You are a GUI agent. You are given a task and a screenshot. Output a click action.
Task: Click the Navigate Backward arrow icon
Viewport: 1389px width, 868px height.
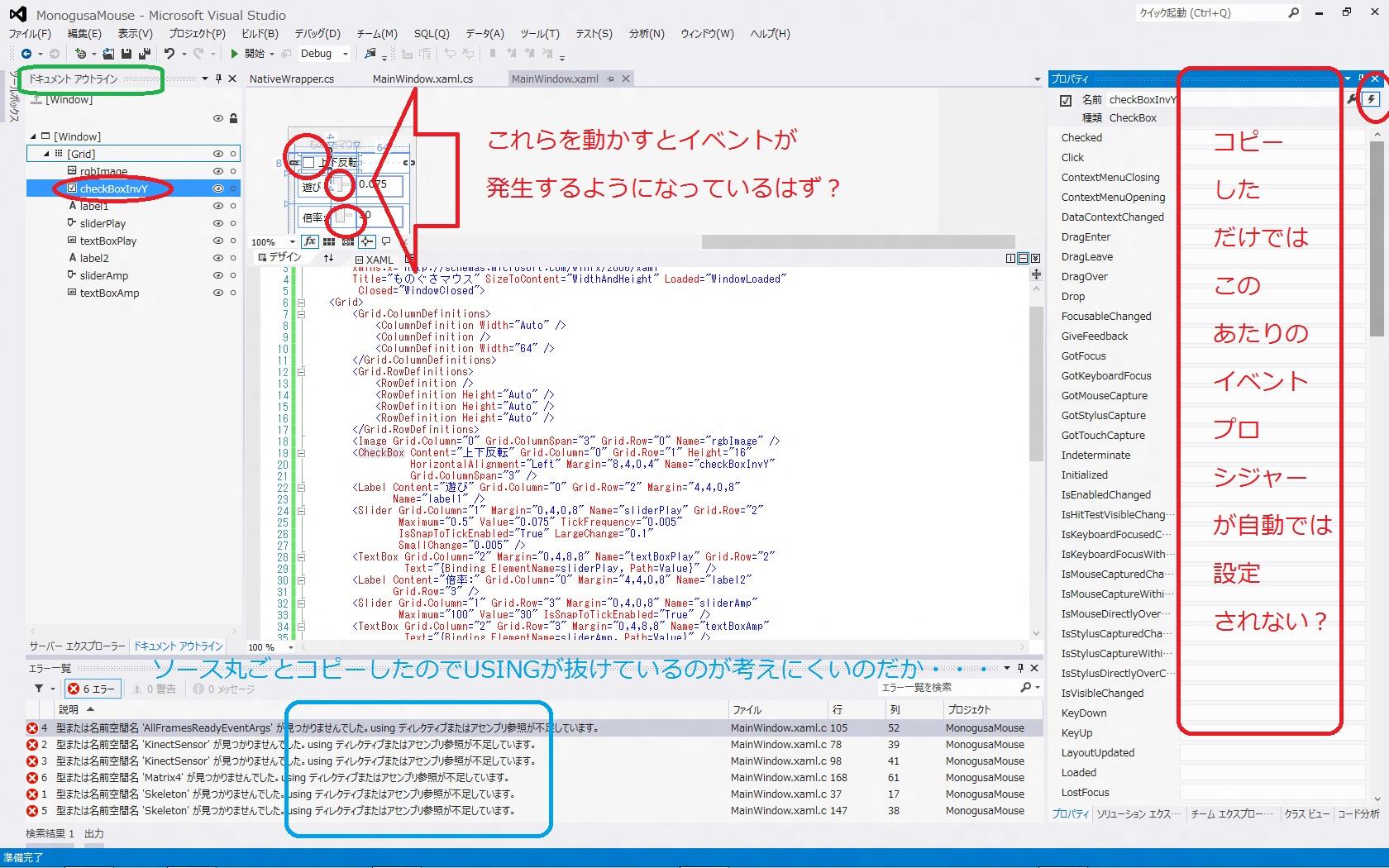point(26,54)
